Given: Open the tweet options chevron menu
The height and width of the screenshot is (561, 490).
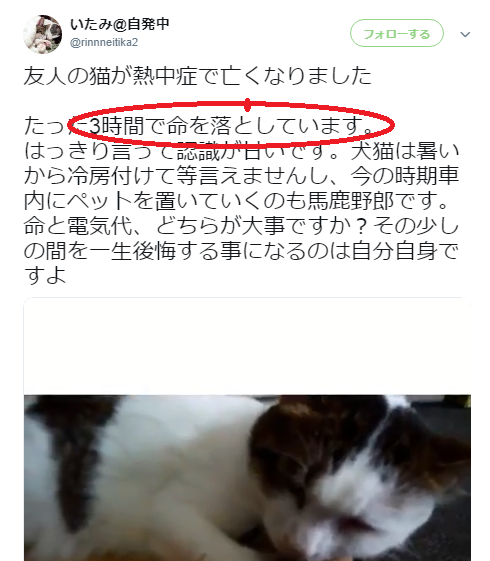Looking at the screenshot, I should click(465, 34).
